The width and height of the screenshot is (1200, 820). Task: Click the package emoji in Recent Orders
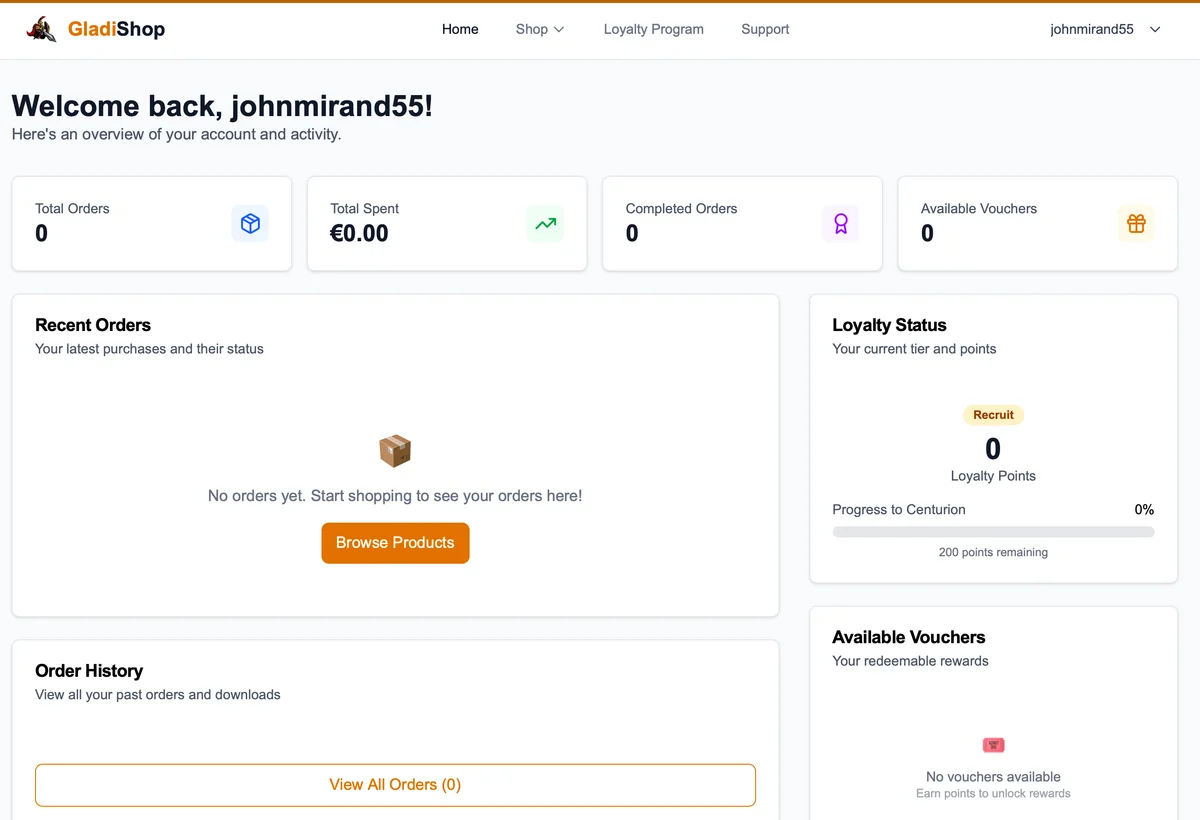(x=395, y=451)
